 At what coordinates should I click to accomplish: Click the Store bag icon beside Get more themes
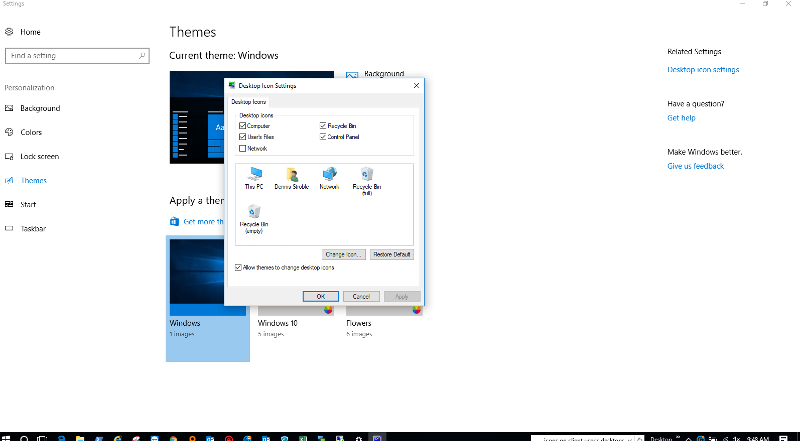tap(174, 222)
